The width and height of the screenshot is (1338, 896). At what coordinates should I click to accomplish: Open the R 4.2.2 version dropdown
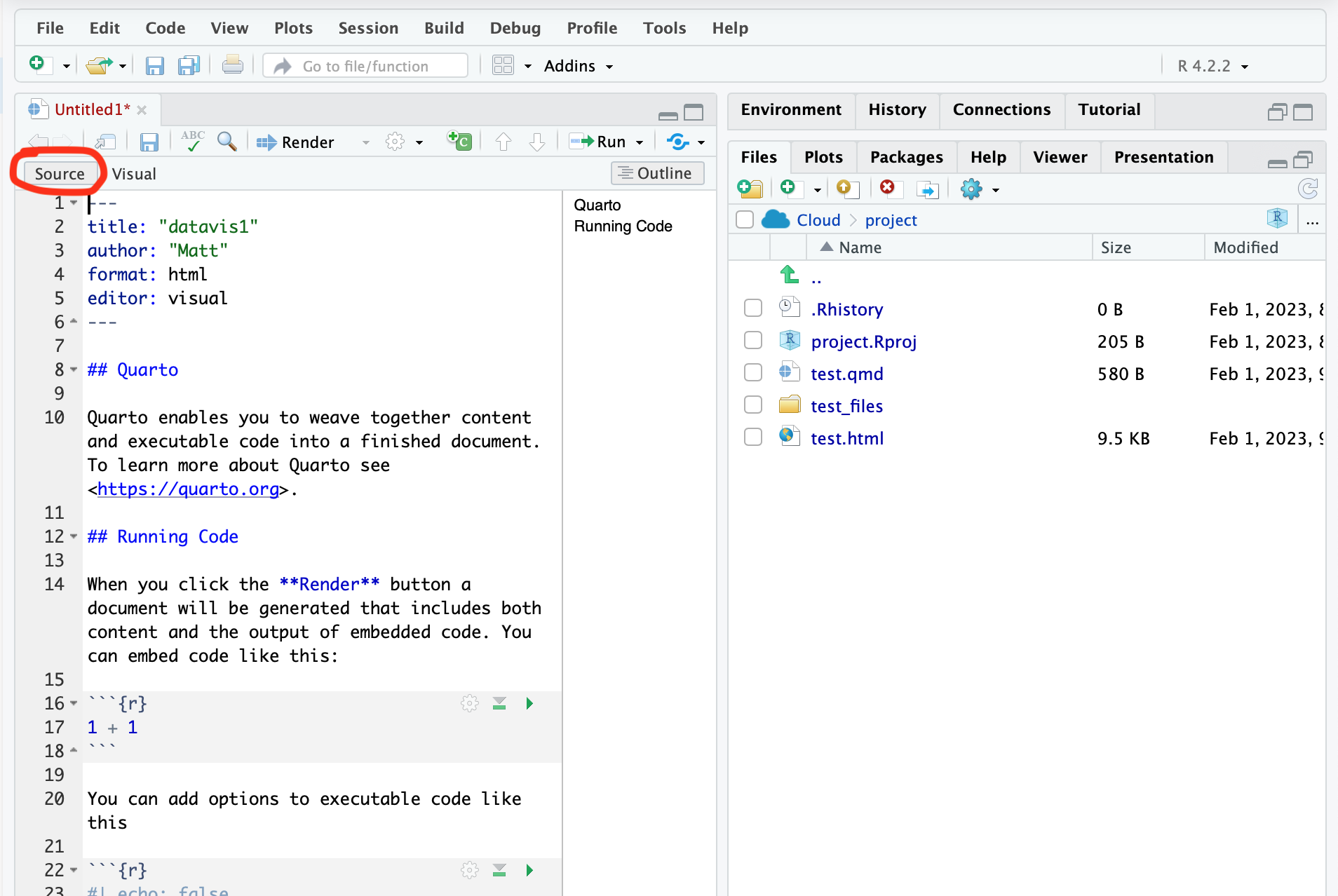pos(1213,66)
